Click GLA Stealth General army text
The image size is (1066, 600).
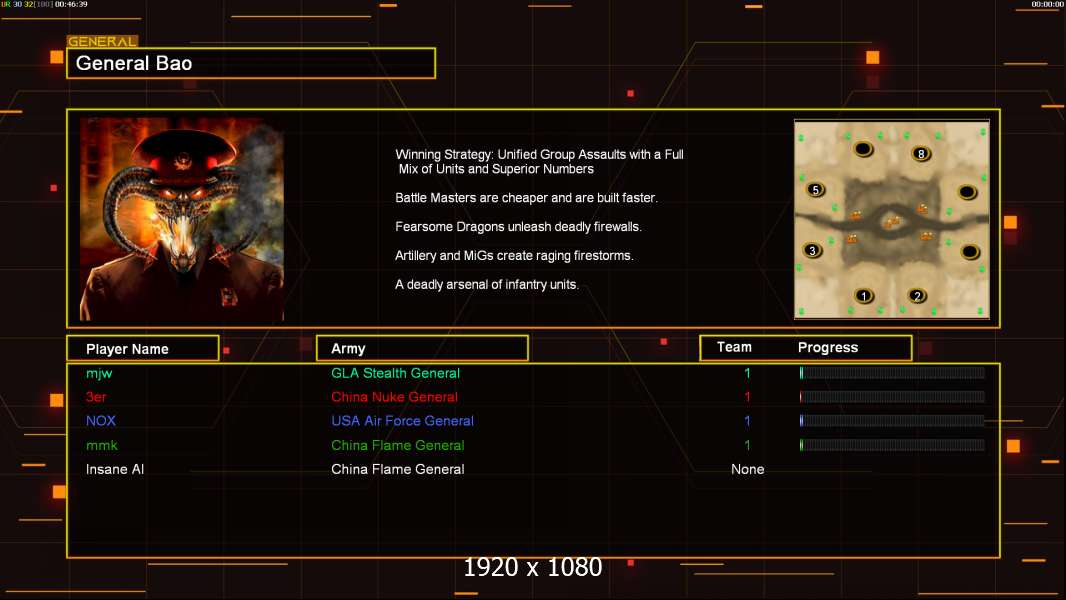[395, 373]
